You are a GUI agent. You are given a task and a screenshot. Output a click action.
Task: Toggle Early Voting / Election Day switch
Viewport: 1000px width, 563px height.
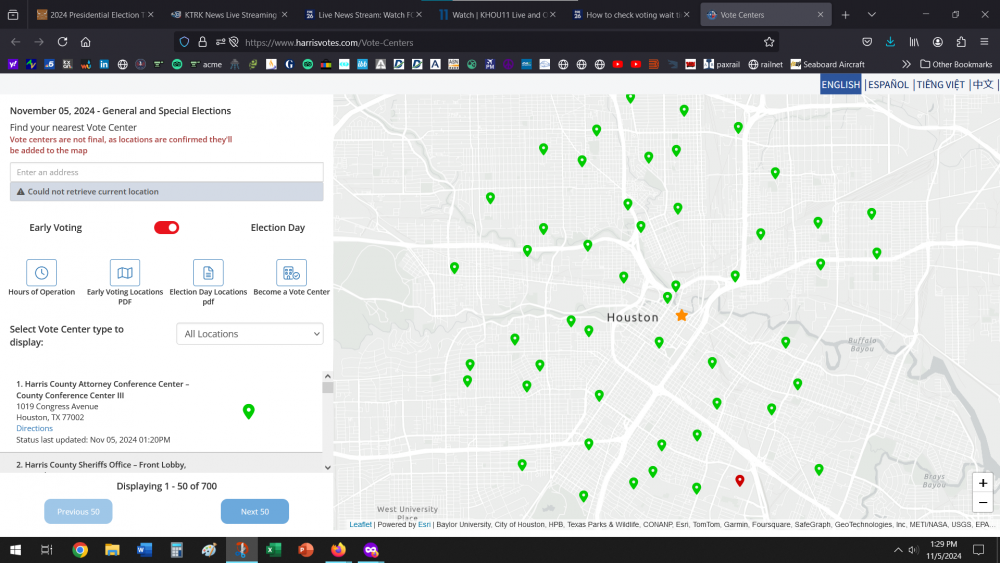tap(166, 228)
